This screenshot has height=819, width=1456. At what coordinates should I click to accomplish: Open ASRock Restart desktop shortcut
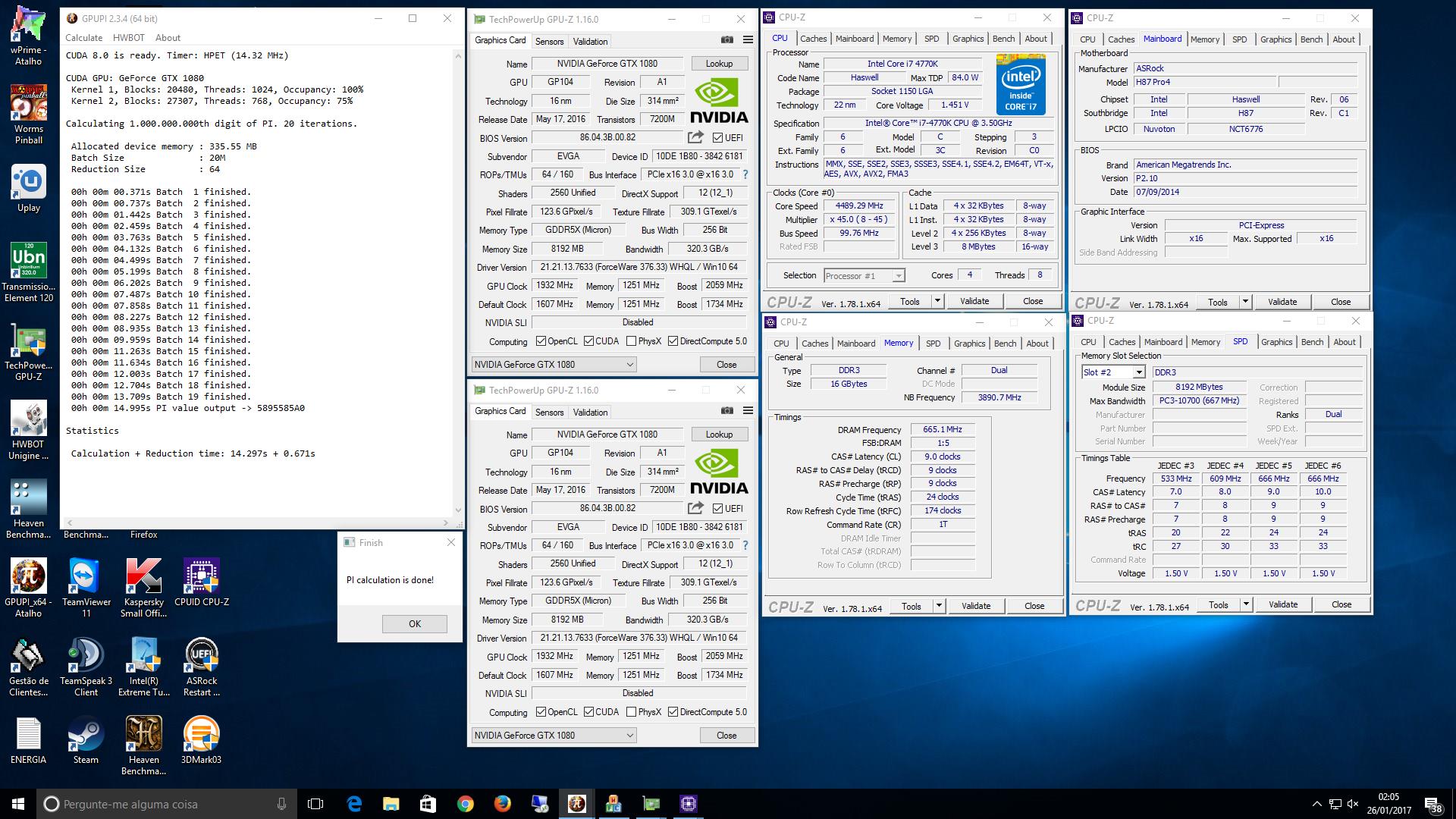pyautogui.click(x=201, y=667)
